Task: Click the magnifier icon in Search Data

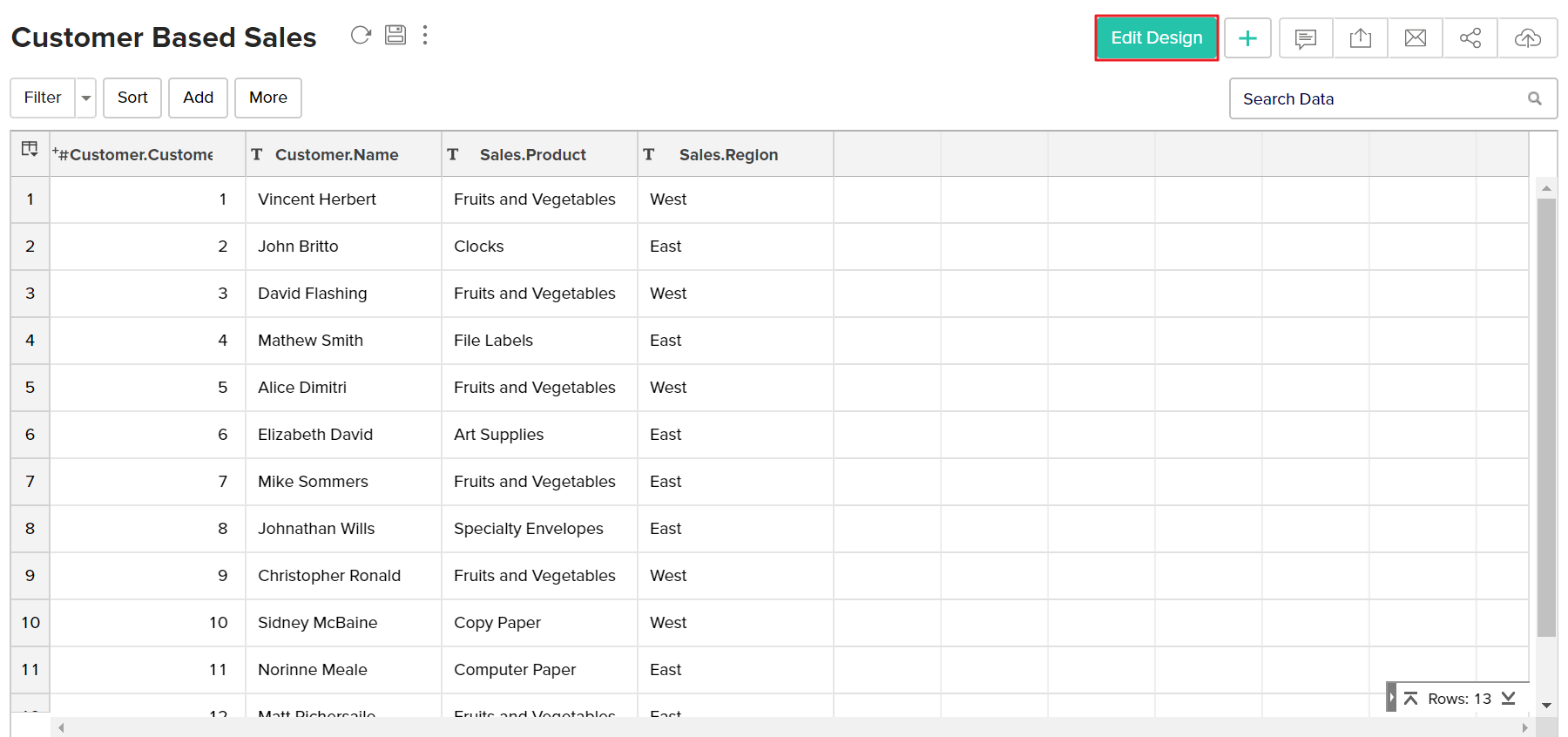Action: [x=1535, y=98]
